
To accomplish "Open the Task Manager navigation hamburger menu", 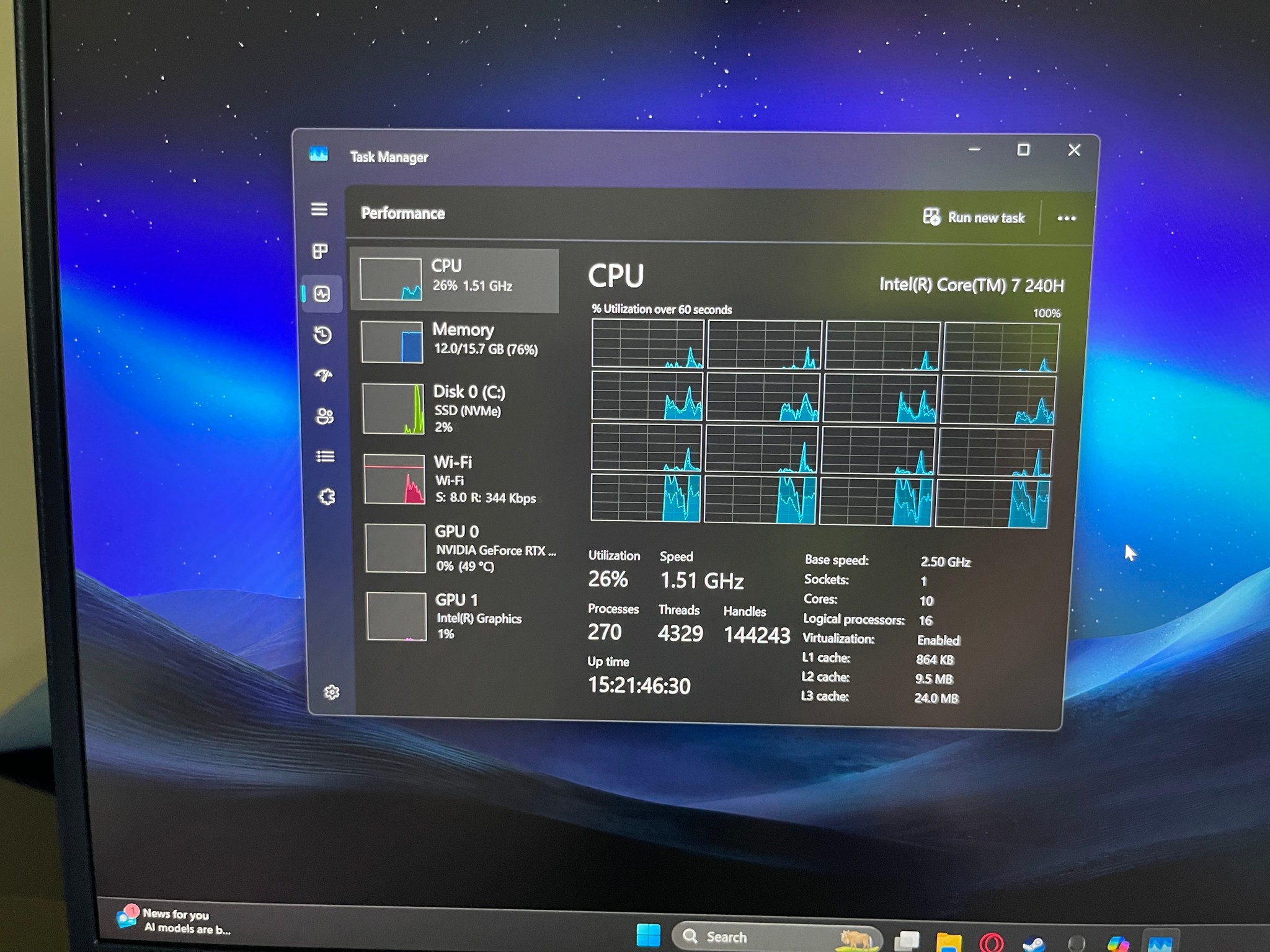I will pyautogui.click(x=319, y=209).
